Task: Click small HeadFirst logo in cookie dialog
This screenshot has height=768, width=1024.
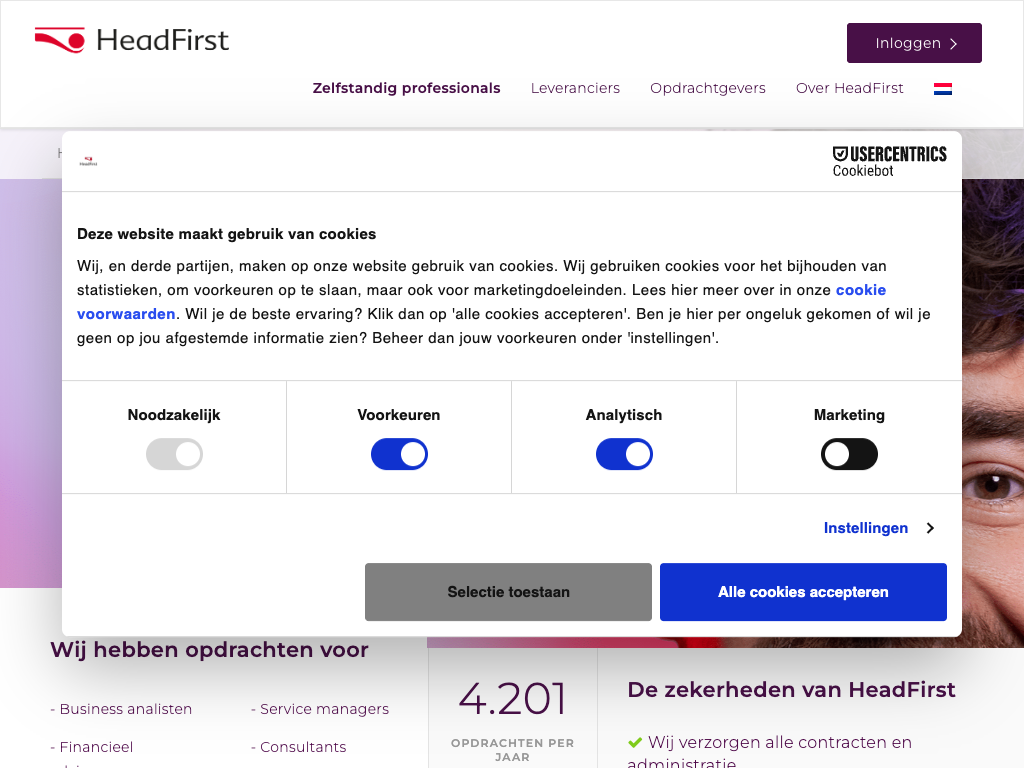Action: [89, 161]
